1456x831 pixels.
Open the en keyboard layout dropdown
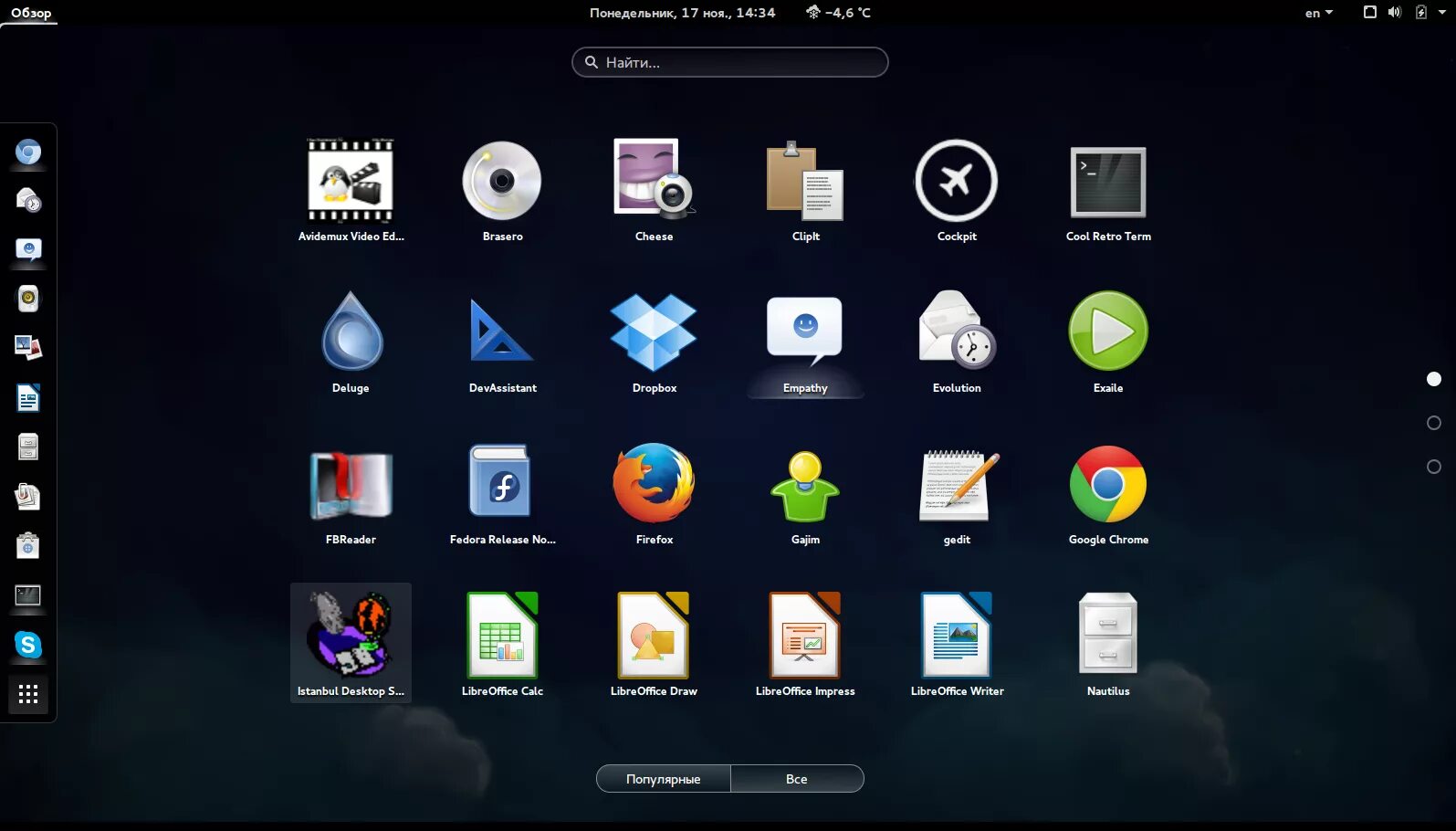point(1319,13)
